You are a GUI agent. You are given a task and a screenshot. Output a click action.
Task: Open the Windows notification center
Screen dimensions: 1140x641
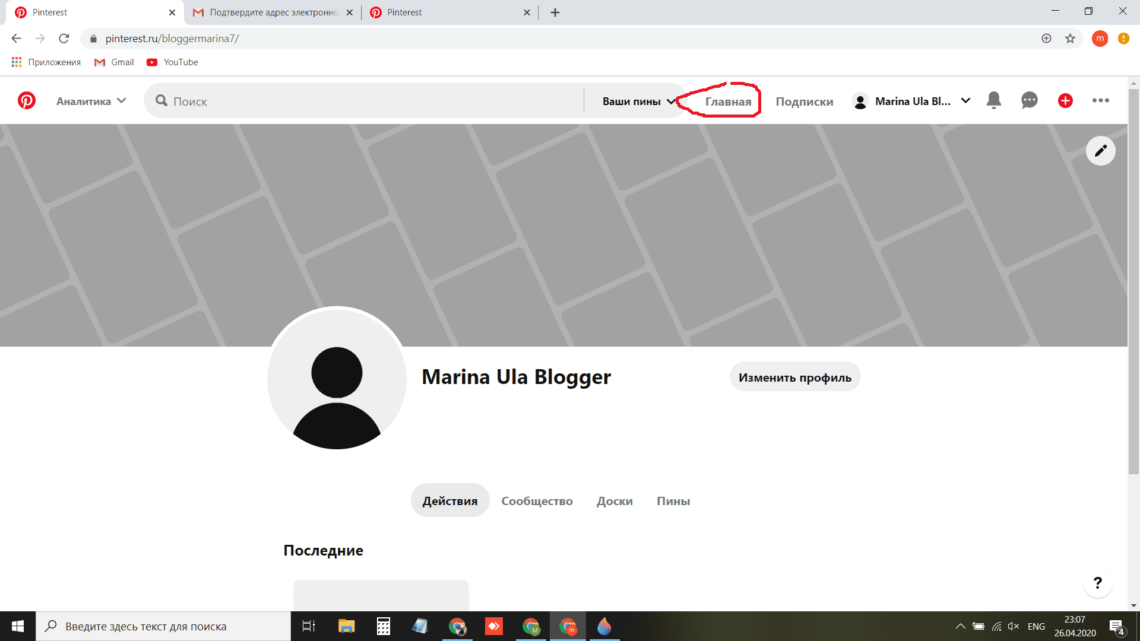[x=1118, y=626]
